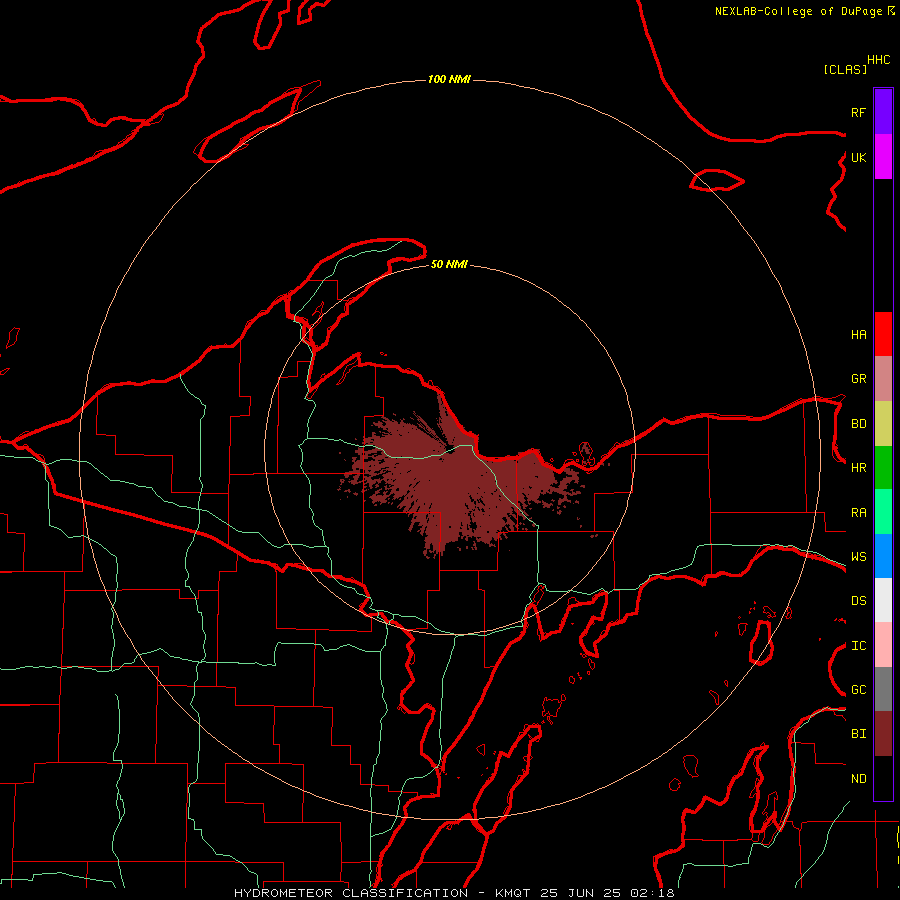
Task: Click the ND legend label
Action: 859,779
